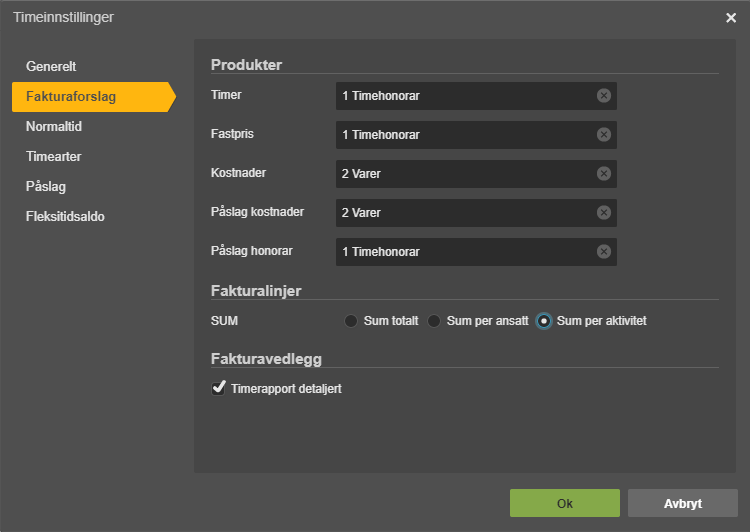The image size is (750, 532).
Task: Click the Timerapport detaljert label
Action: [286, 389]
